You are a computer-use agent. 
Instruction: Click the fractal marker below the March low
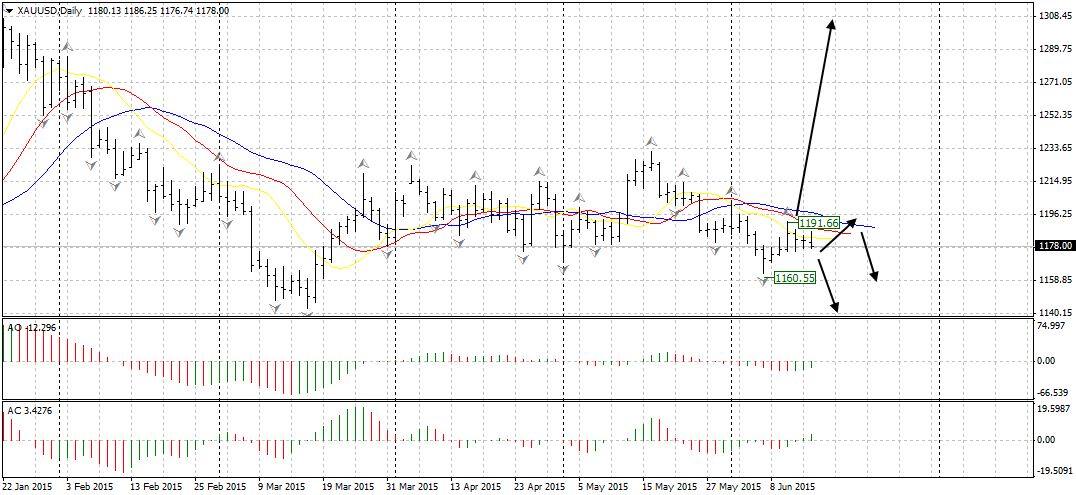(x=307, y=313)
